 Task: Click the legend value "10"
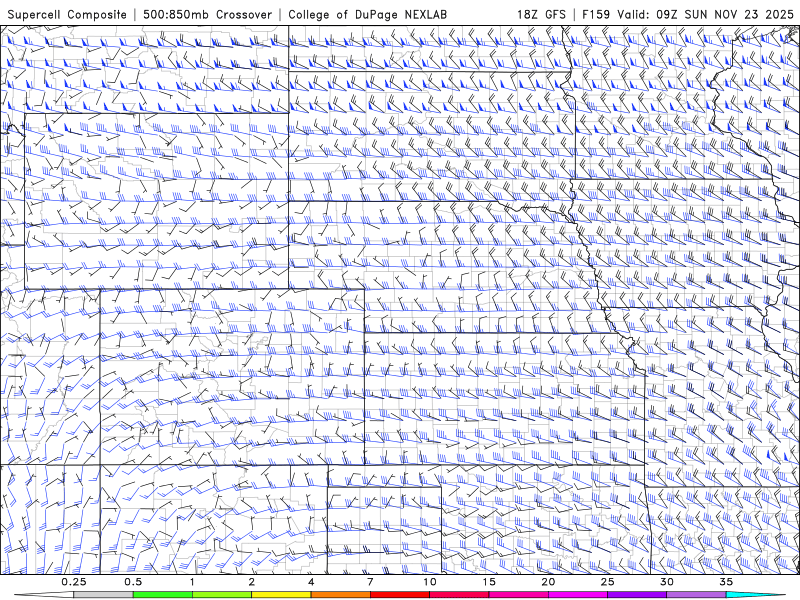pyautogui.click(x=430, y=582)
